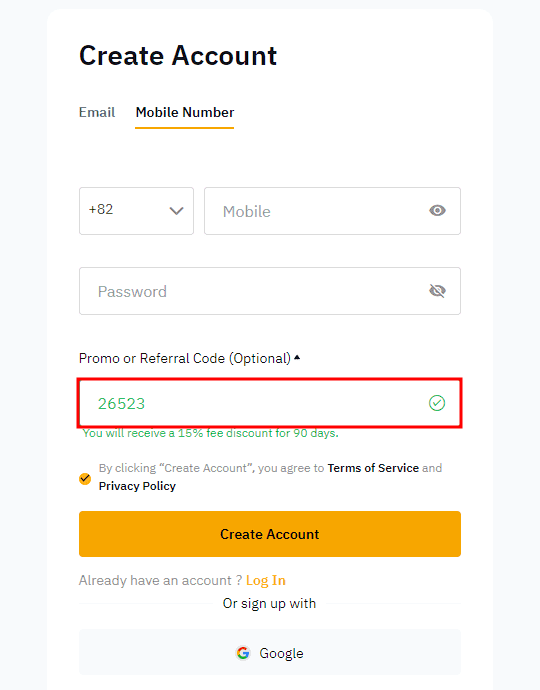Viewport: 540px width, 690px height.
Task: Click the yellow Create Account button
Action: pyautogui.click(x=270, y=534)
